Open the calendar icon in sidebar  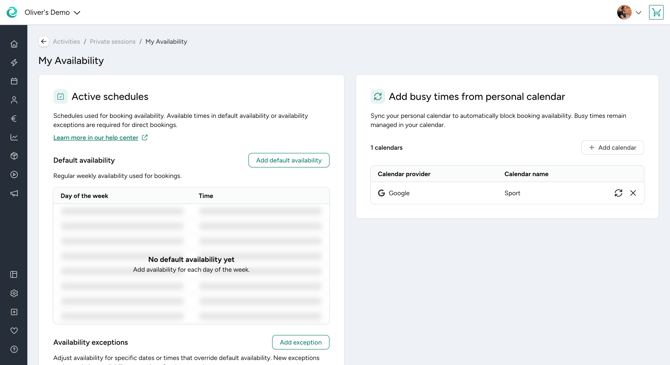(14, 81)
